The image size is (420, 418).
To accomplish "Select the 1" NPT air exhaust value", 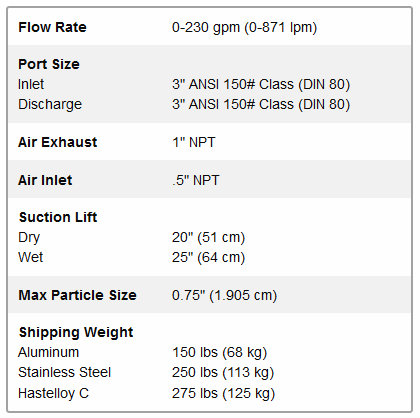I will click(194, 142).
